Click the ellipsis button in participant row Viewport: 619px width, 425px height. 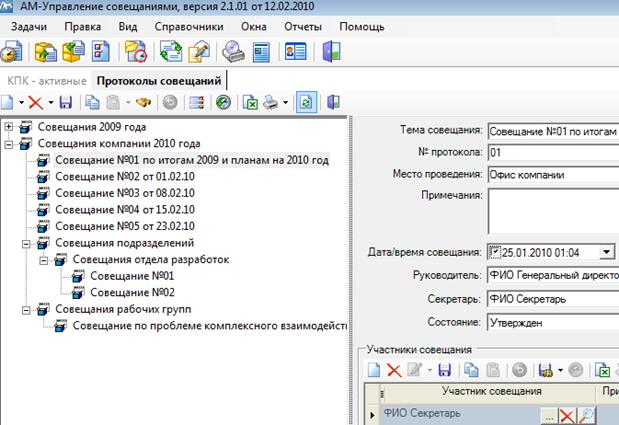[x=549, y=415]
